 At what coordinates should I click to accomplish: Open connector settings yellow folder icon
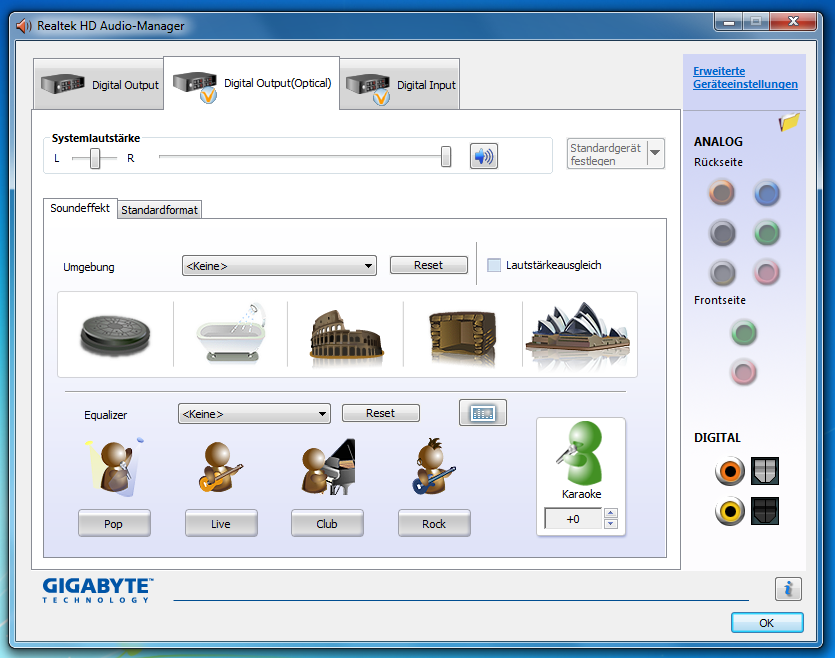coord(789,122)
